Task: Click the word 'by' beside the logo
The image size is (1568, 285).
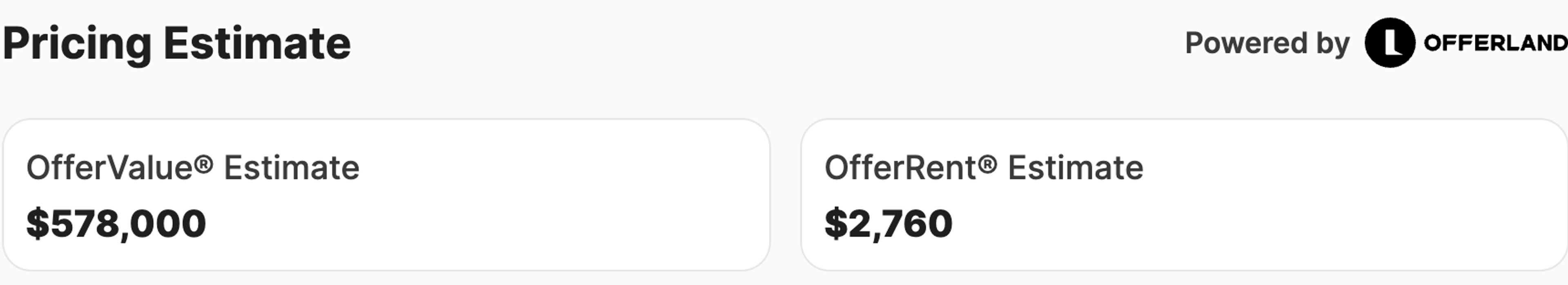Action: click(1333, 43)
